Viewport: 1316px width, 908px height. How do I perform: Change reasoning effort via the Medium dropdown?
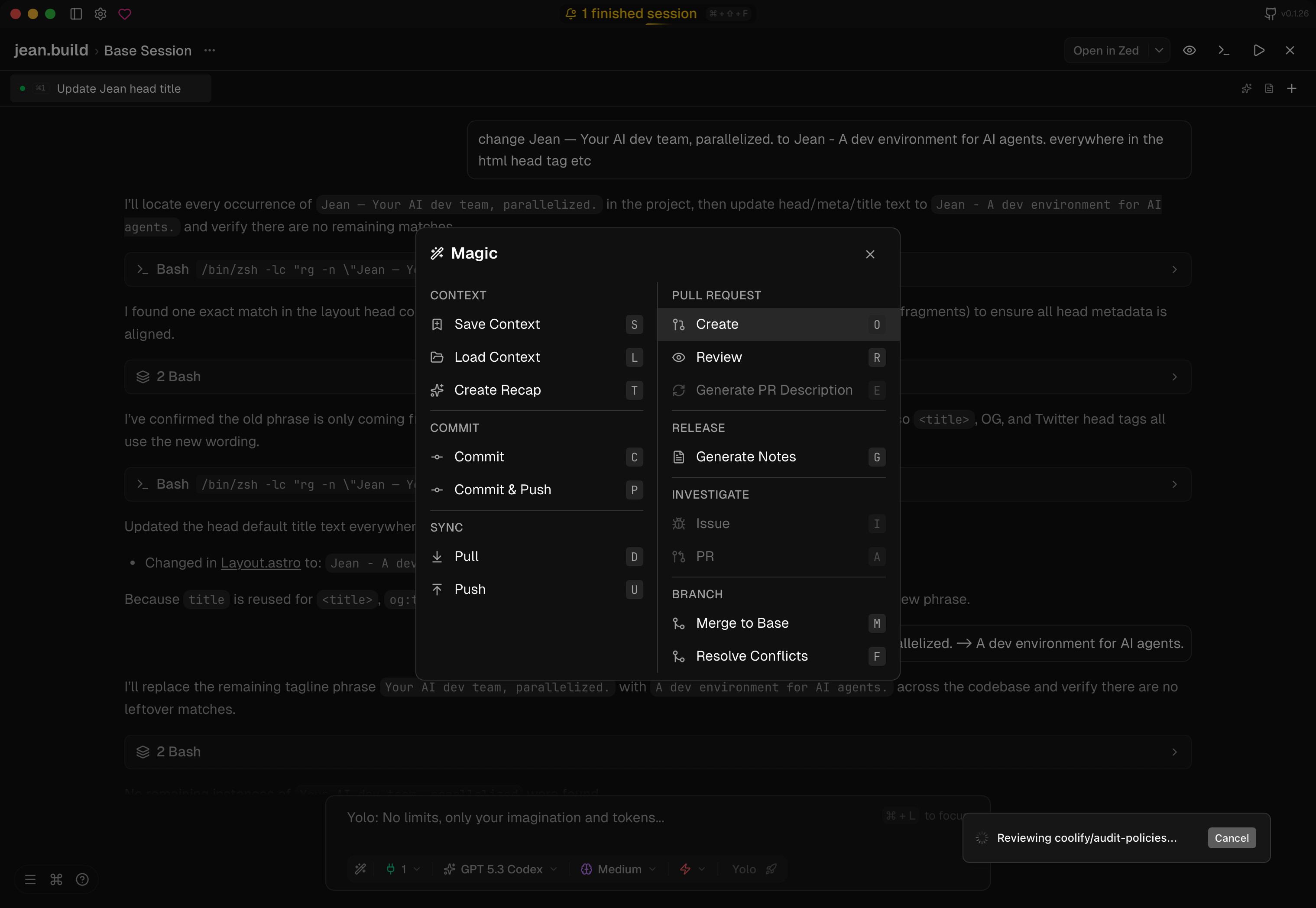pyautogui.click(x=618, y=869)
